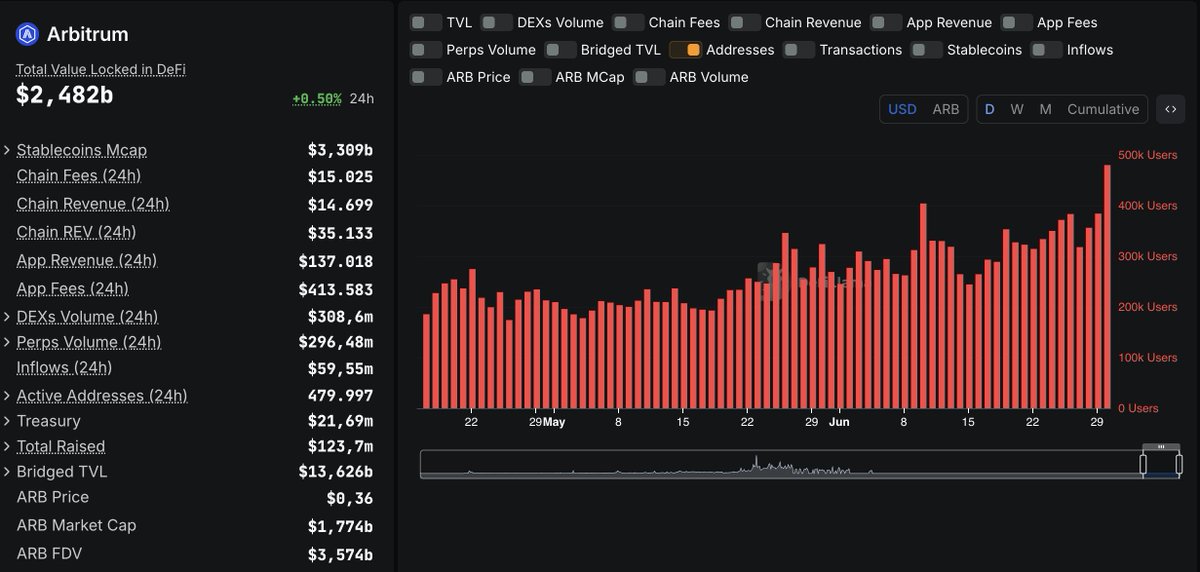The image size is (1200, 572).
Task: Turn on the Chain Revenue toggle
Action: pyautogui.click(x=745, y=22)
